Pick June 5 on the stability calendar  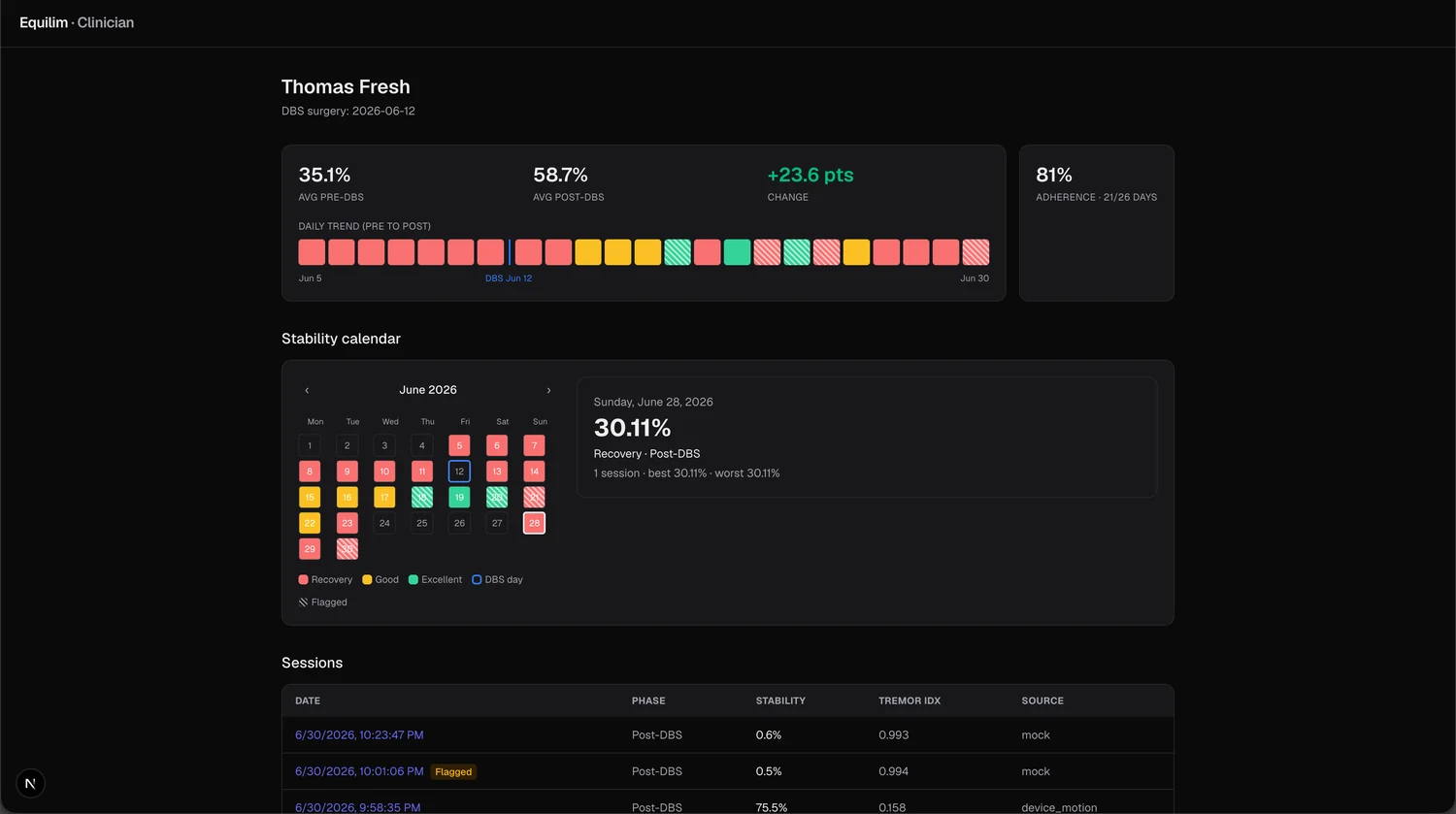click(459, 445)
